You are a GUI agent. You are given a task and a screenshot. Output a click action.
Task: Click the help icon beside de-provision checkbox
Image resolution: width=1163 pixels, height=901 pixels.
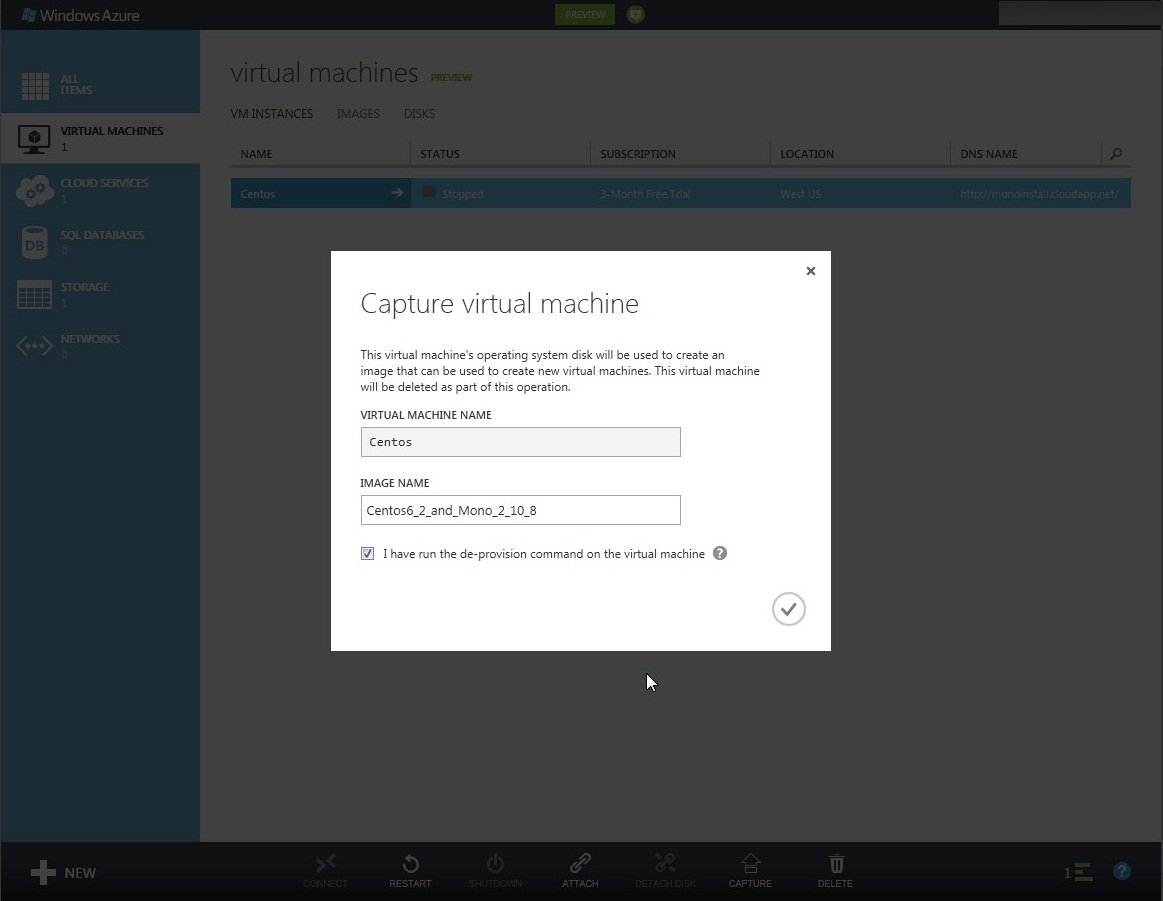coord(720,553)
